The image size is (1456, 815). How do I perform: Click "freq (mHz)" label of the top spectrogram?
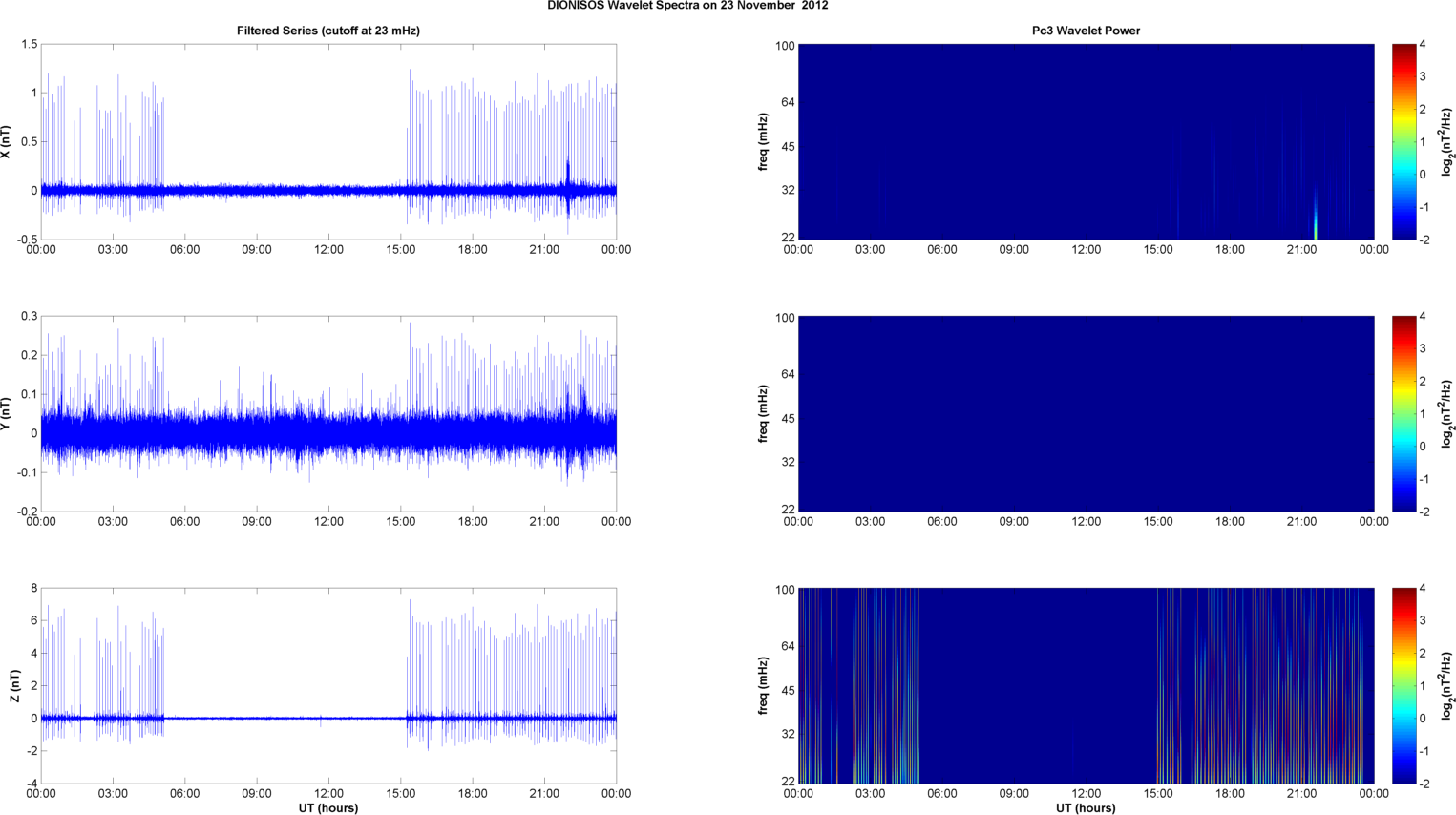click(763, 142)
